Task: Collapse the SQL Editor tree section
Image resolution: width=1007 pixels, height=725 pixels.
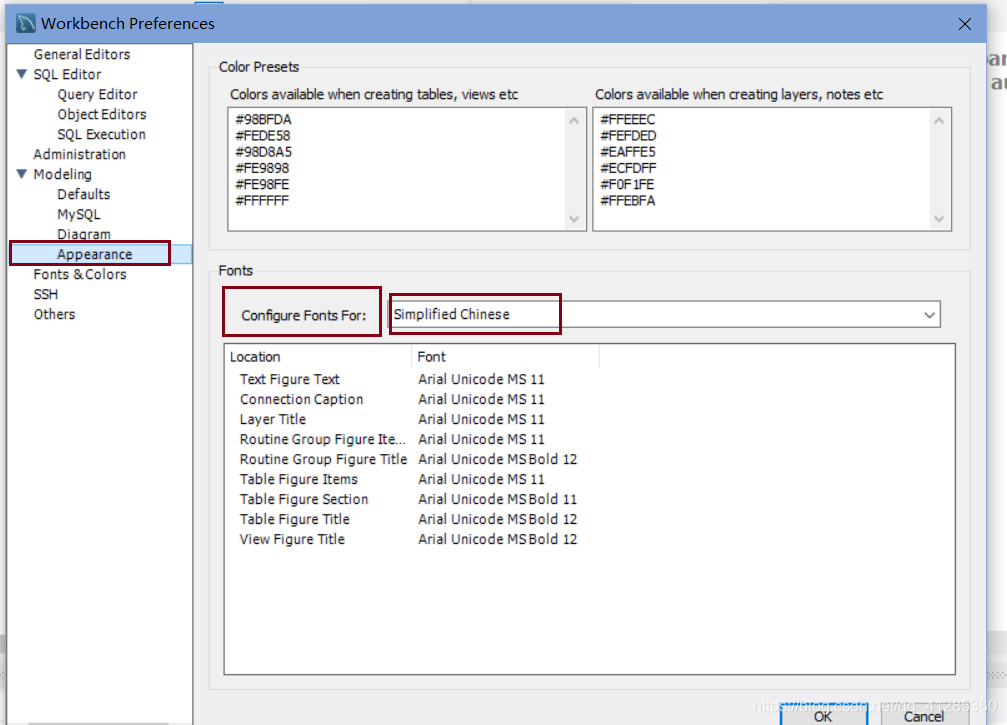Action: coord(22,74)
